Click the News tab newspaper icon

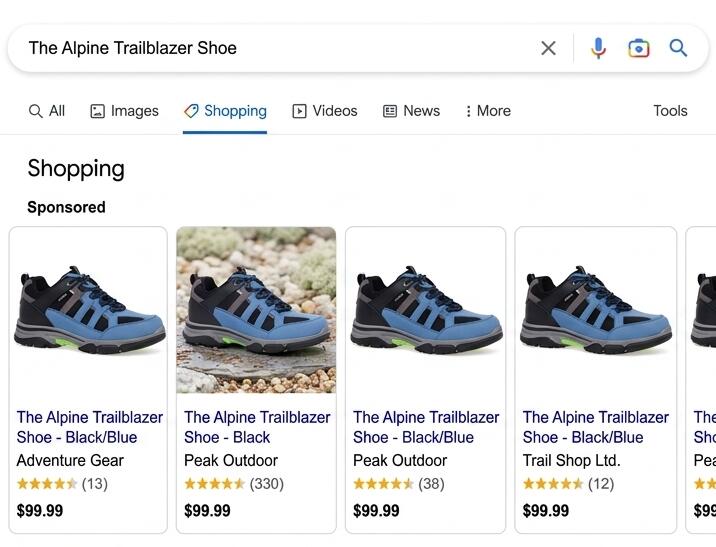[x=390, y=111]
